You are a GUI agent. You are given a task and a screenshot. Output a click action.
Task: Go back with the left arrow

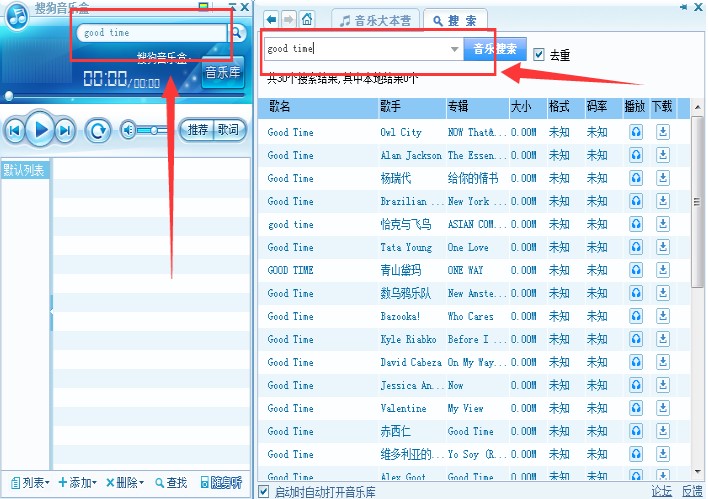(x=271, y=19)
